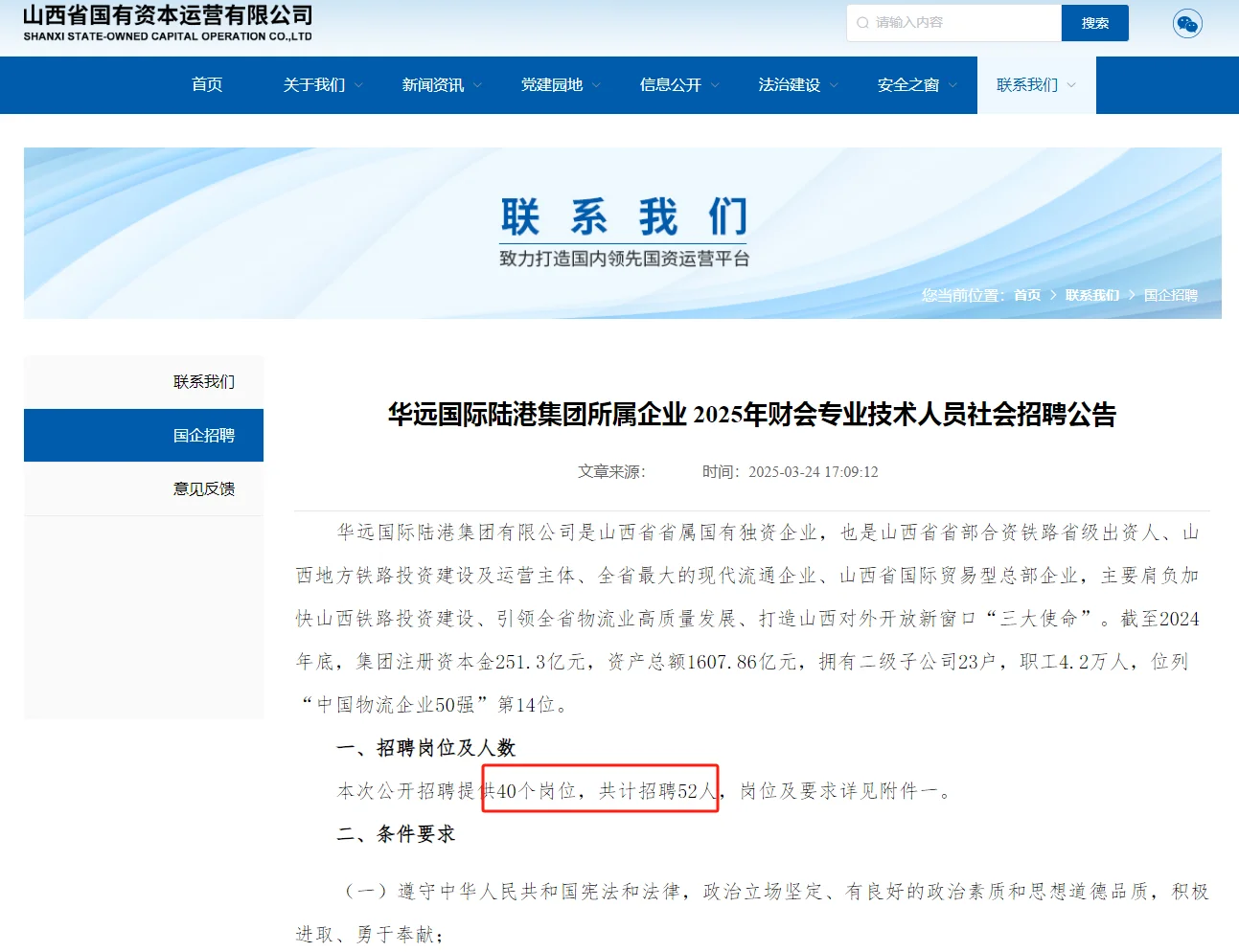Click the 联系我们 banner image
The width and height of the screenshot is (1239, 952).
(x=623, y=233)
